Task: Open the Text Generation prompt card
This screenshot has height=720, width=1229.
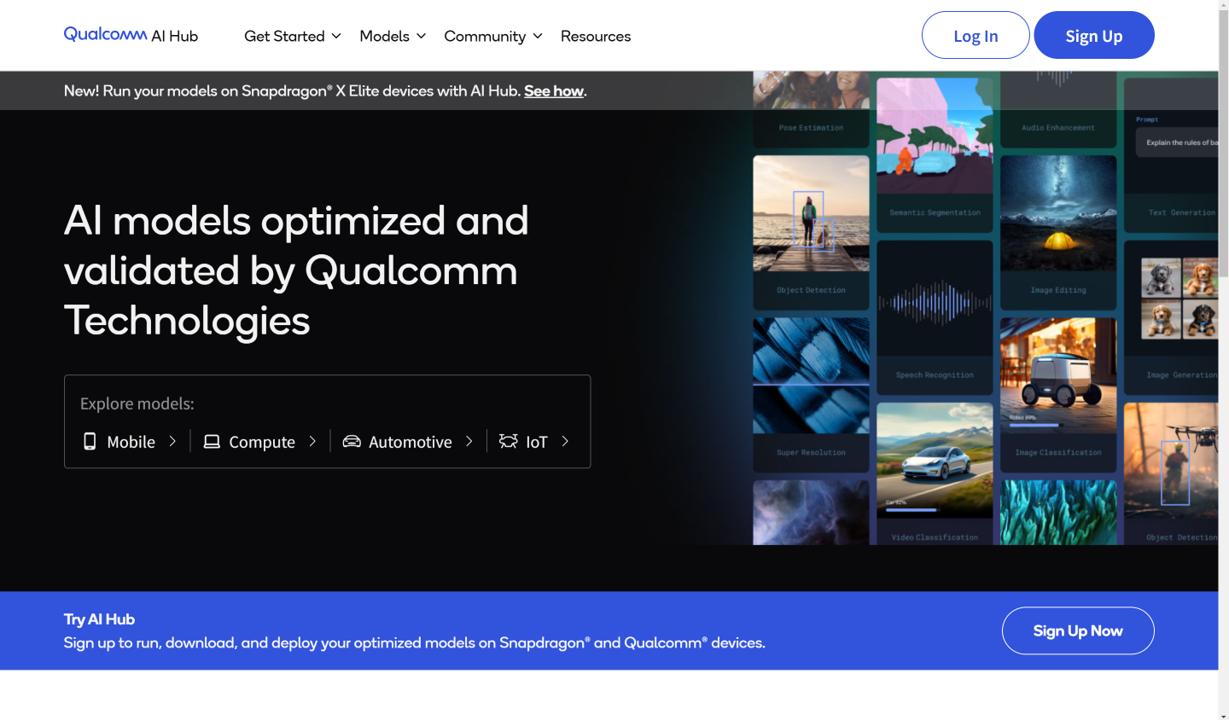Action: click(1170, 154)
